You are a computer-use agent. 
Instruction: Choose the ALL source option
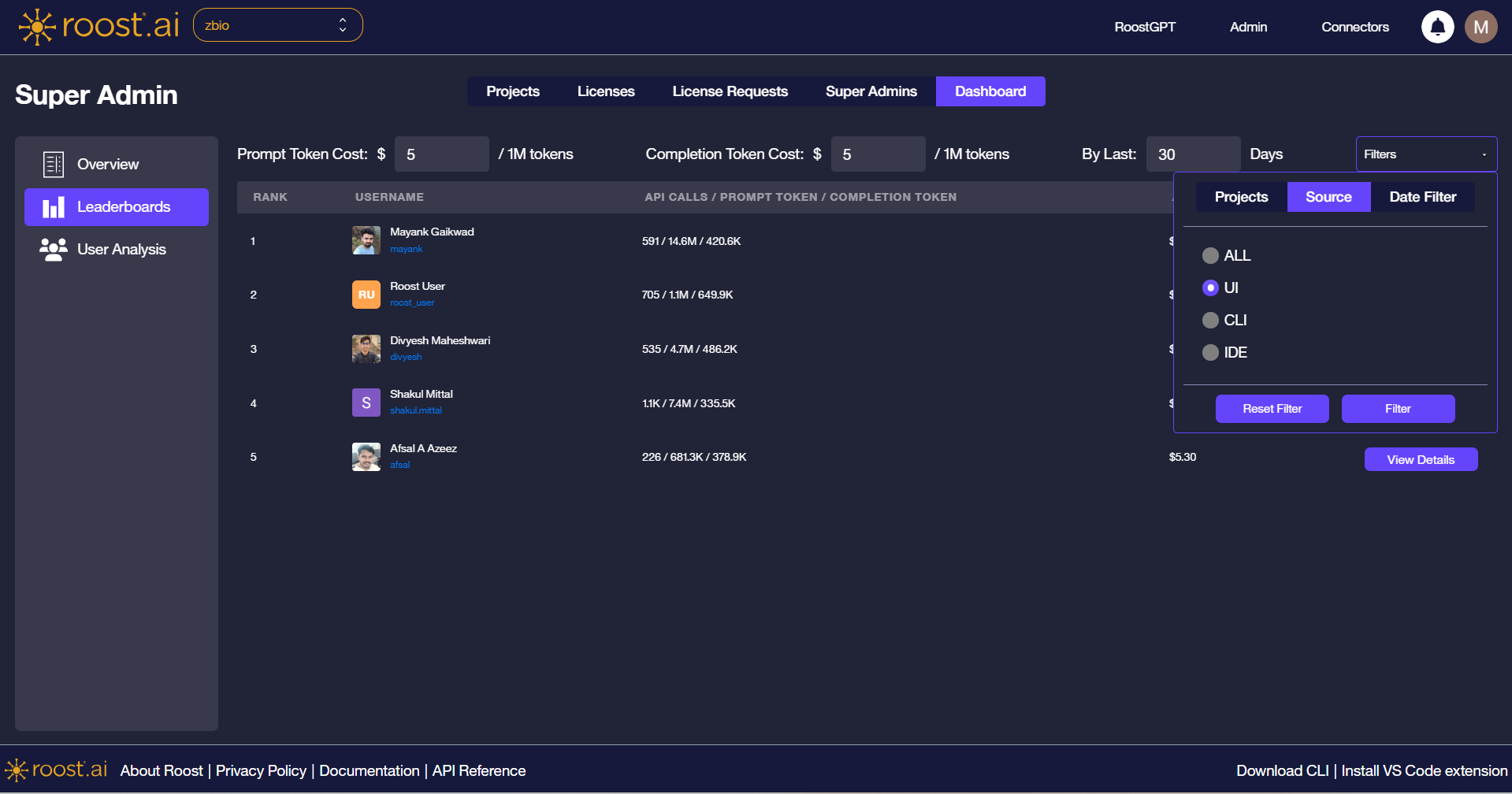tap(1210, 255)
